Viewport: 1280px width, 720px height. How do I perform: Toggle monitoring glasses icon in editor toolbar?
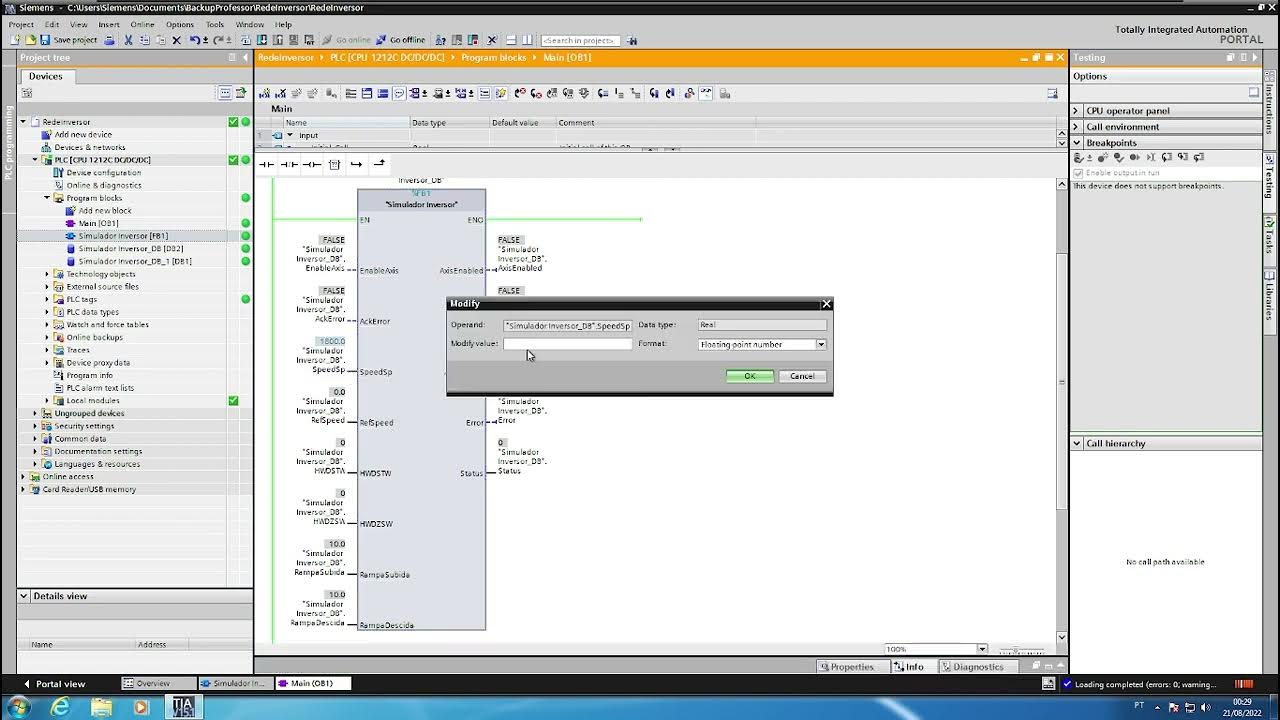tap(706, 93)
